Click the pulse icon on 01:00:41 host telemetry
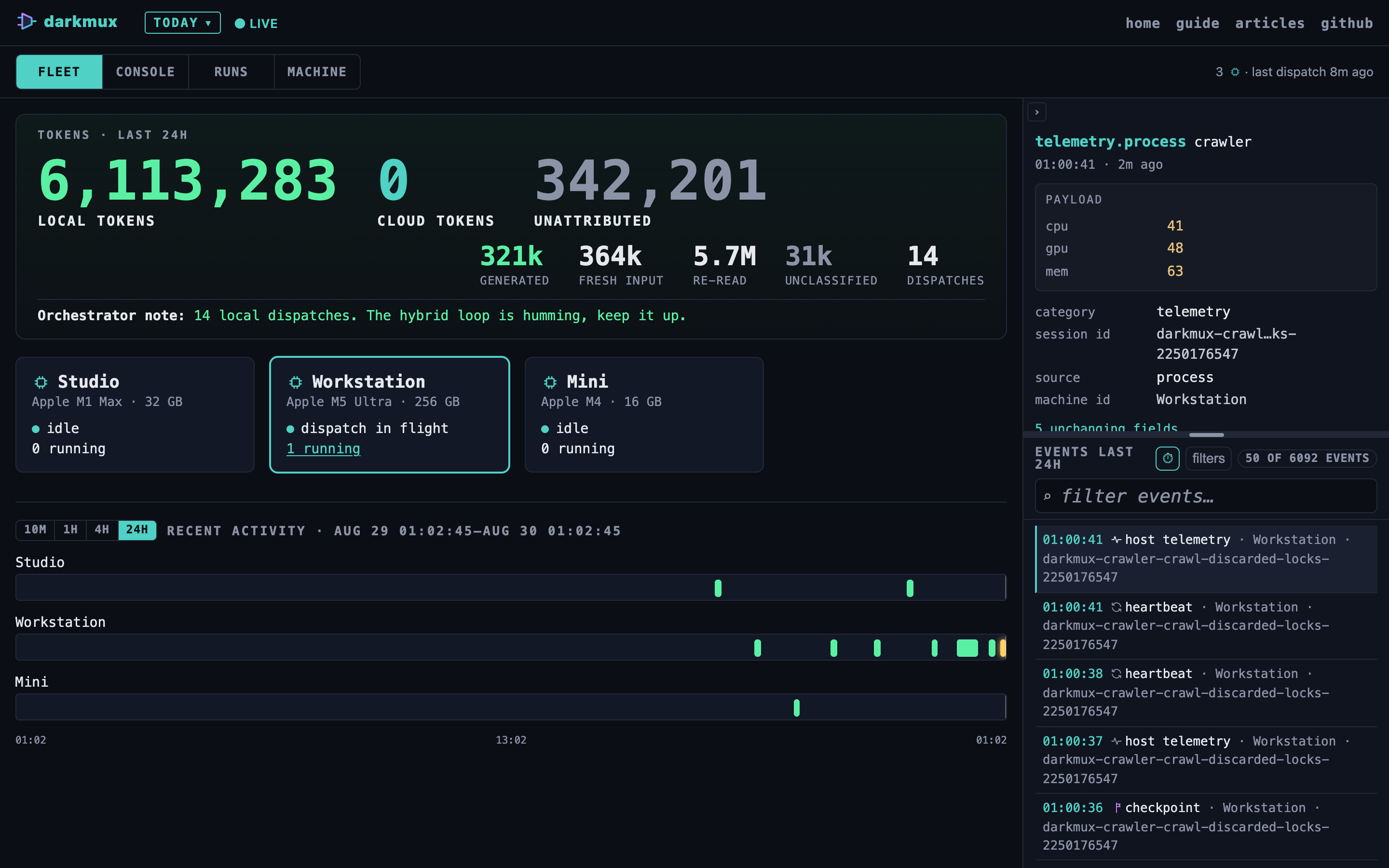 coord(1116,540)
